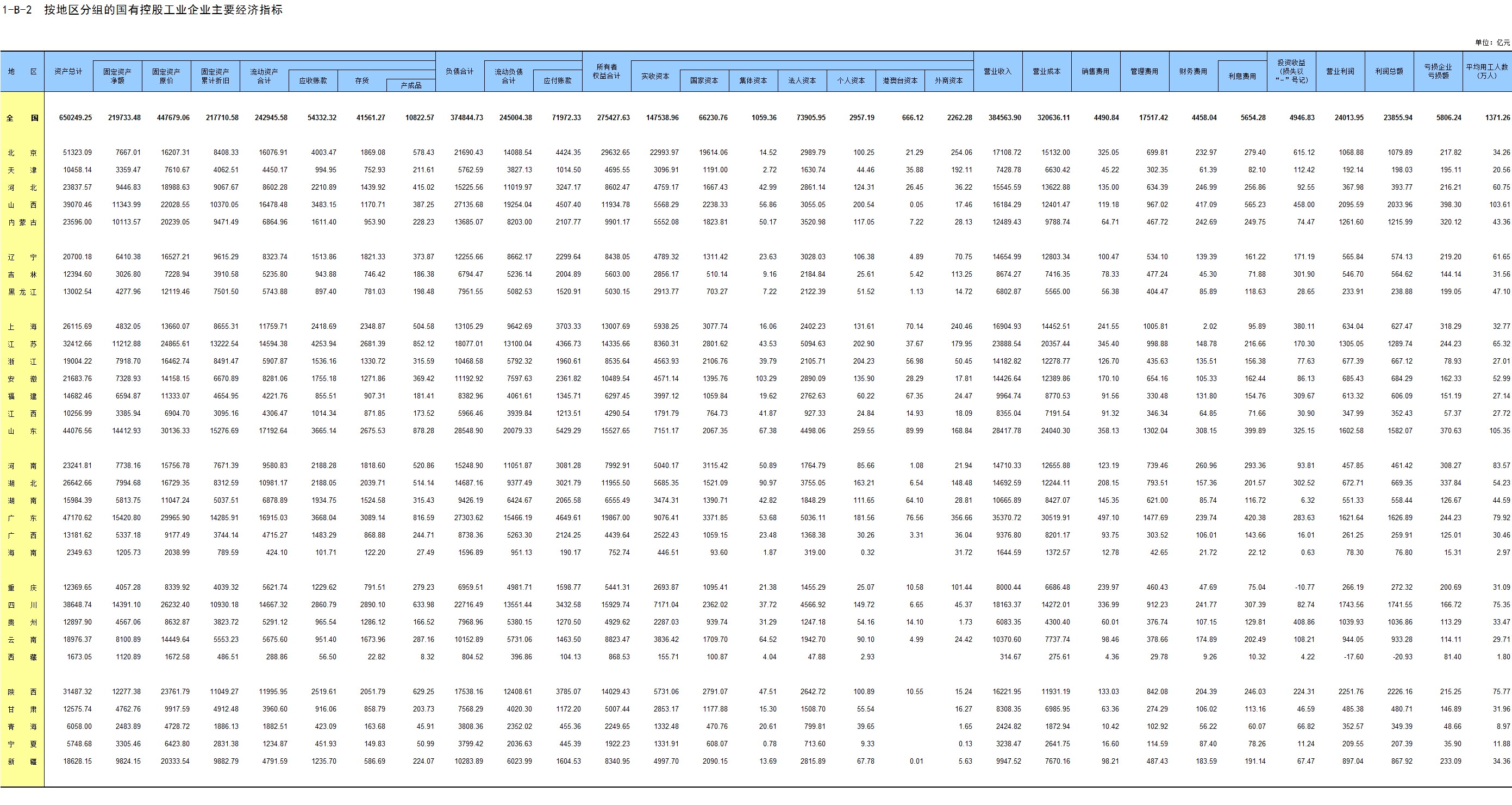1512x805 pixels.
Task: Select the 产成品 sub-header cell
Action: [411, 85]
